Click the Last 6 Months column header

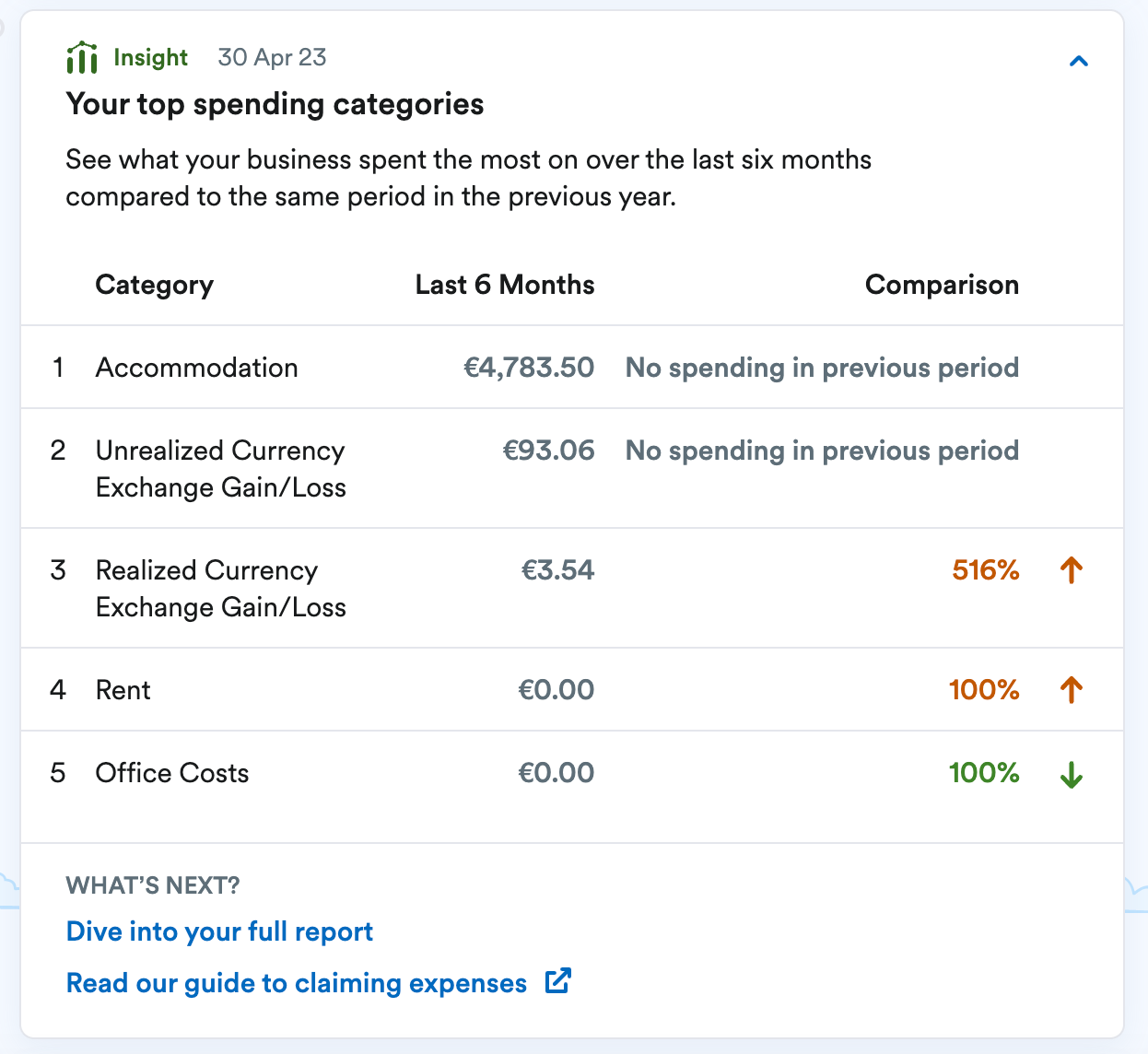pyautogui.click(x=505, y=285)
